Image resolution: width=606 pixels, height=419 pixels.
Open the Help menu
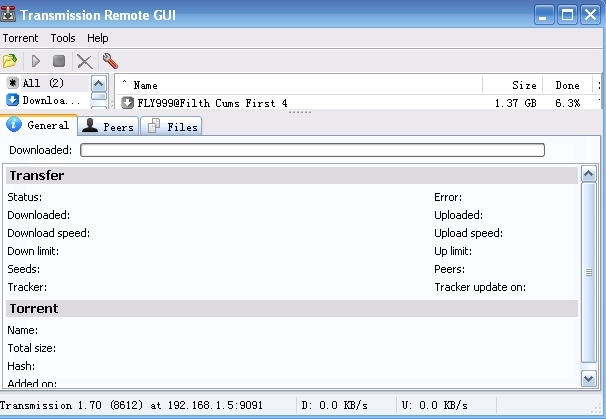(97, 38)
